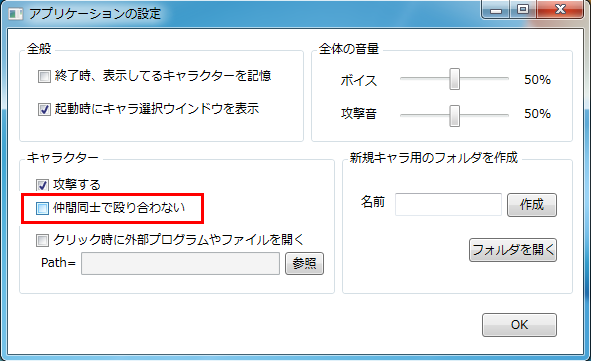Click the ボイス label text
Screen dimensions: 591x361
(x=358, y=81)
